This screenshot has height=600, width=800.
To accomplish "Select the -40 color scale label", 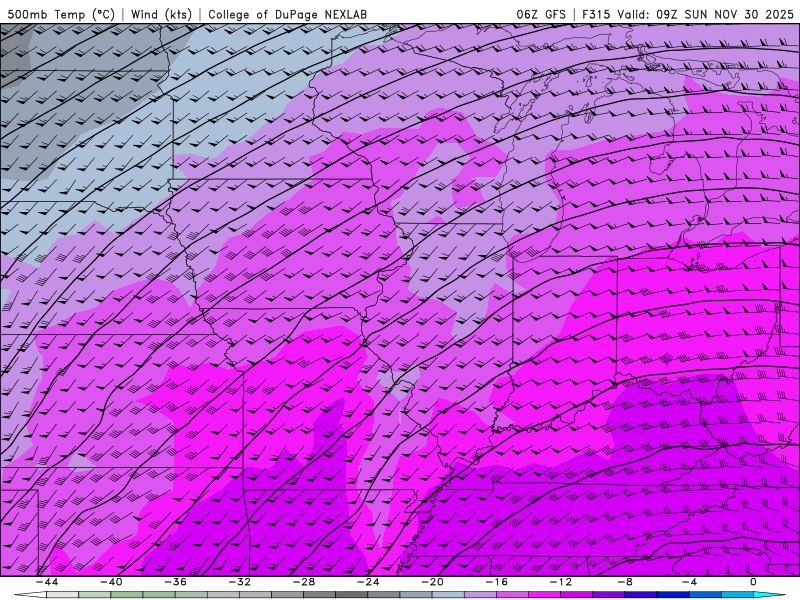I will click(111, 582).
